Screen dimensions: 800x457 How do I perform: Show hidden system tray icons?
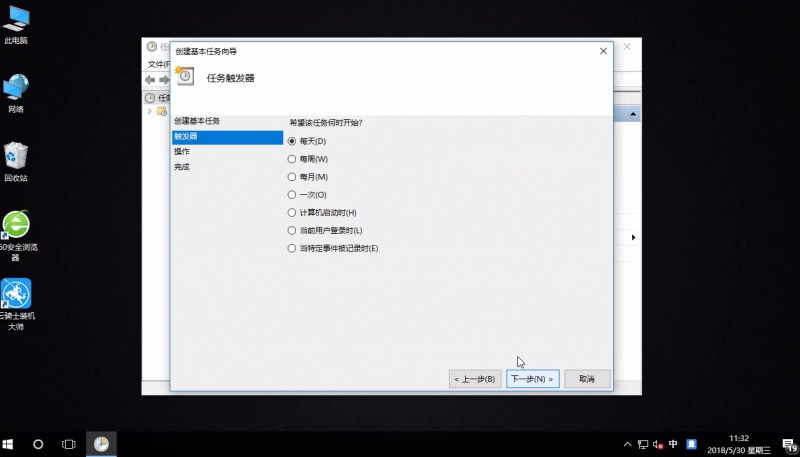628,444
